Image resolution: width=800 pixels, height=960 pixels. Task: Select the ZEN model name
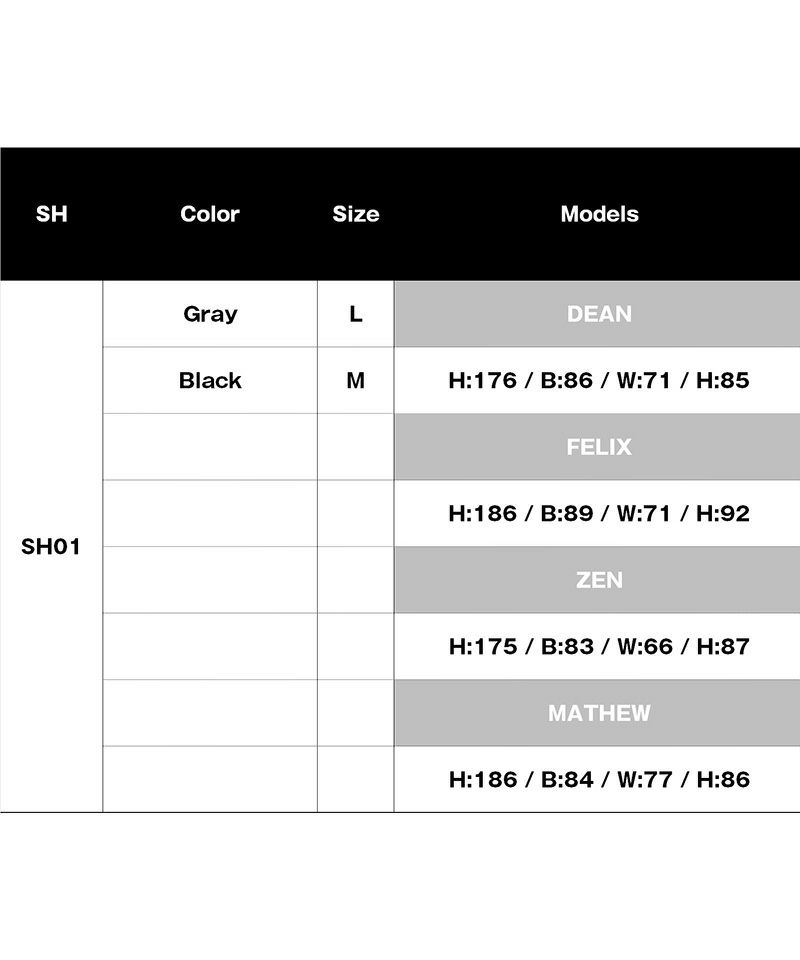tap(599, 580)
